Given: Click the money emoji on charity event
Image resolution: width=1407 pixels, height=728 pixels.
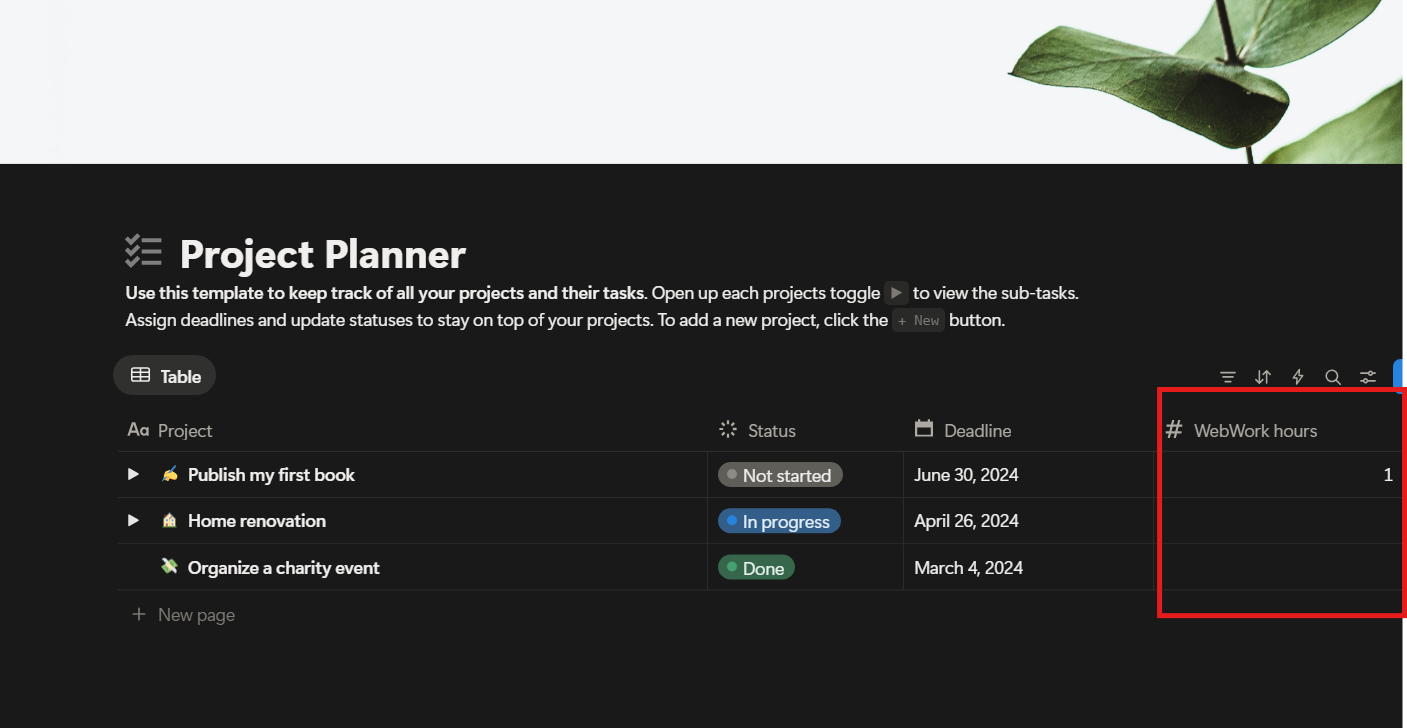Looking at the screenshot, I should [x=170, y=567].
